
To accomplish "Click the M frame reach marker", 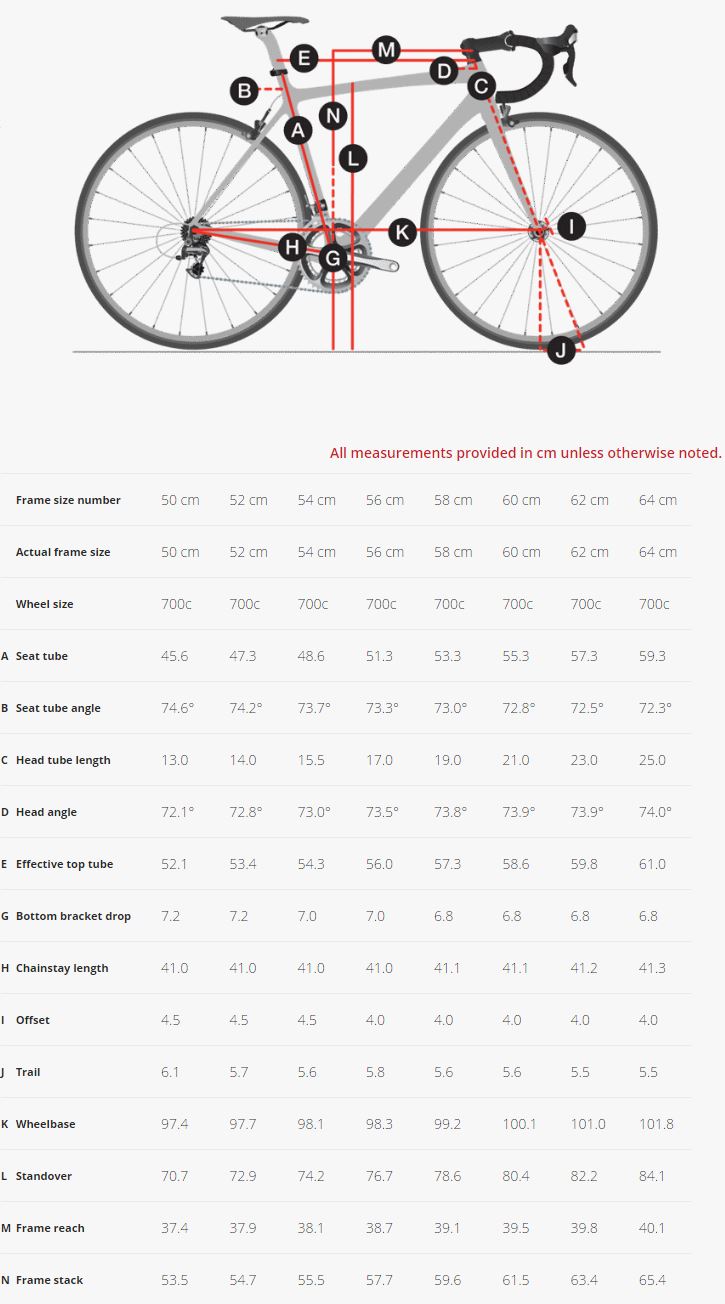I will click(386, 49).
